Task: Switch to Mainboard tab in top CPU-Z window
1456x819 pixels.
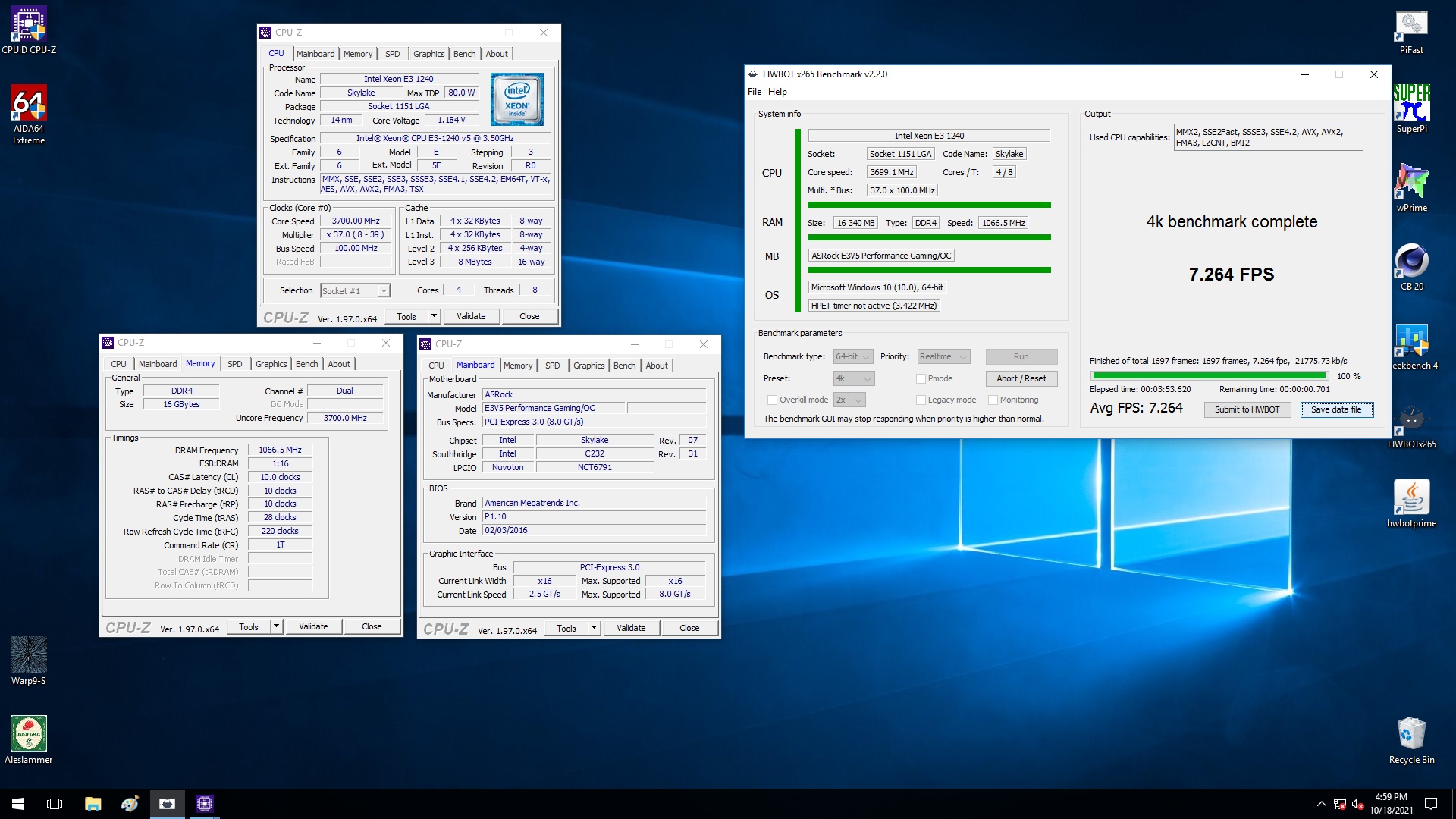Action: click(315, 54)
